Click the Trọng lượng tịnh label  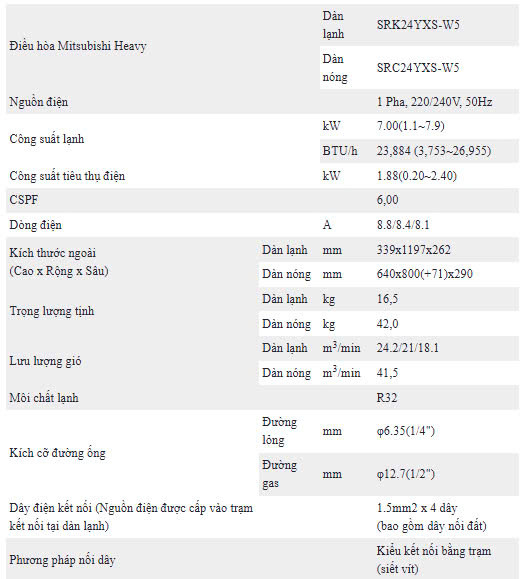click(52, 311)
